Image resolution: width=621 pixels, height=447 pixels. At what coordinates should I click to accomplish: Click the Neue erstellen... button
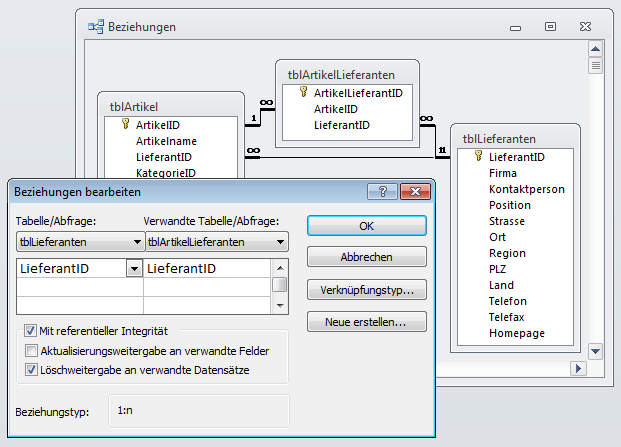(366, 322)
